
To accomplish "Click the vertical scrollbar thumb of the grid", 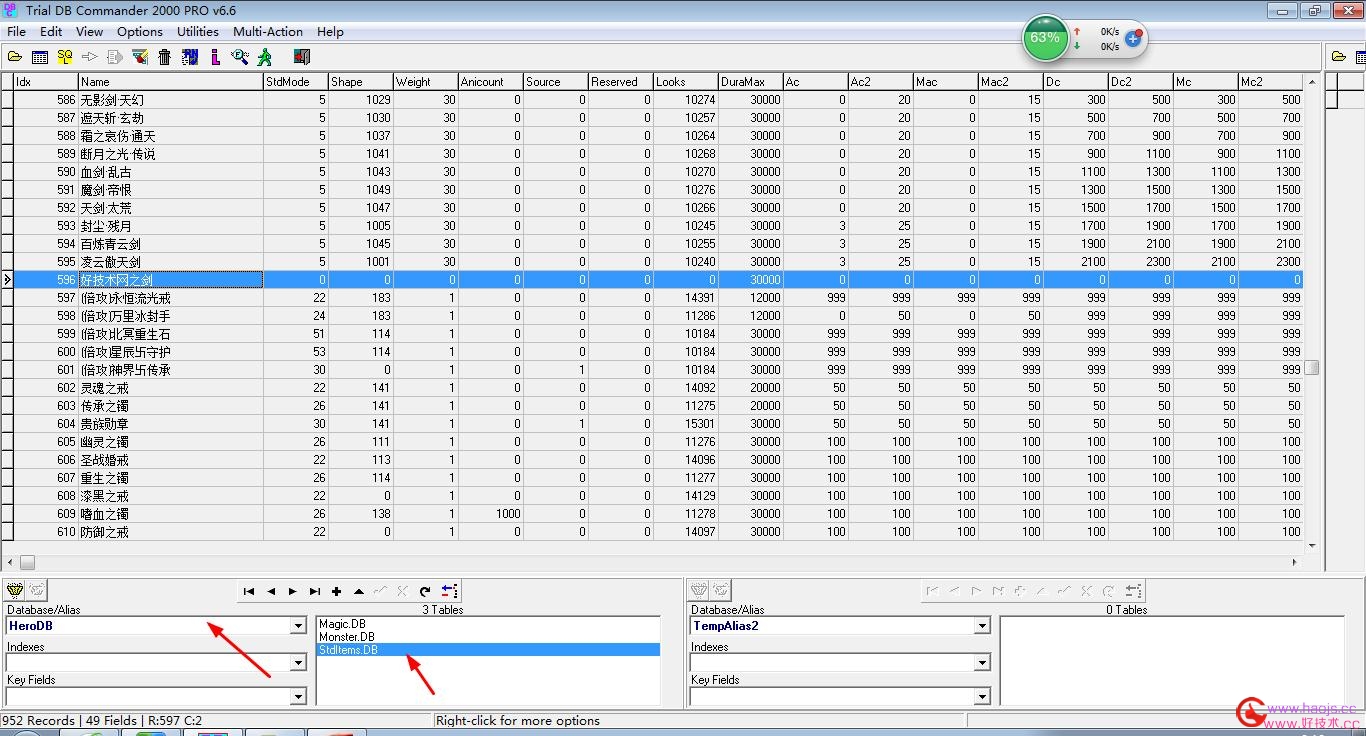I will tap(1312, 368).
